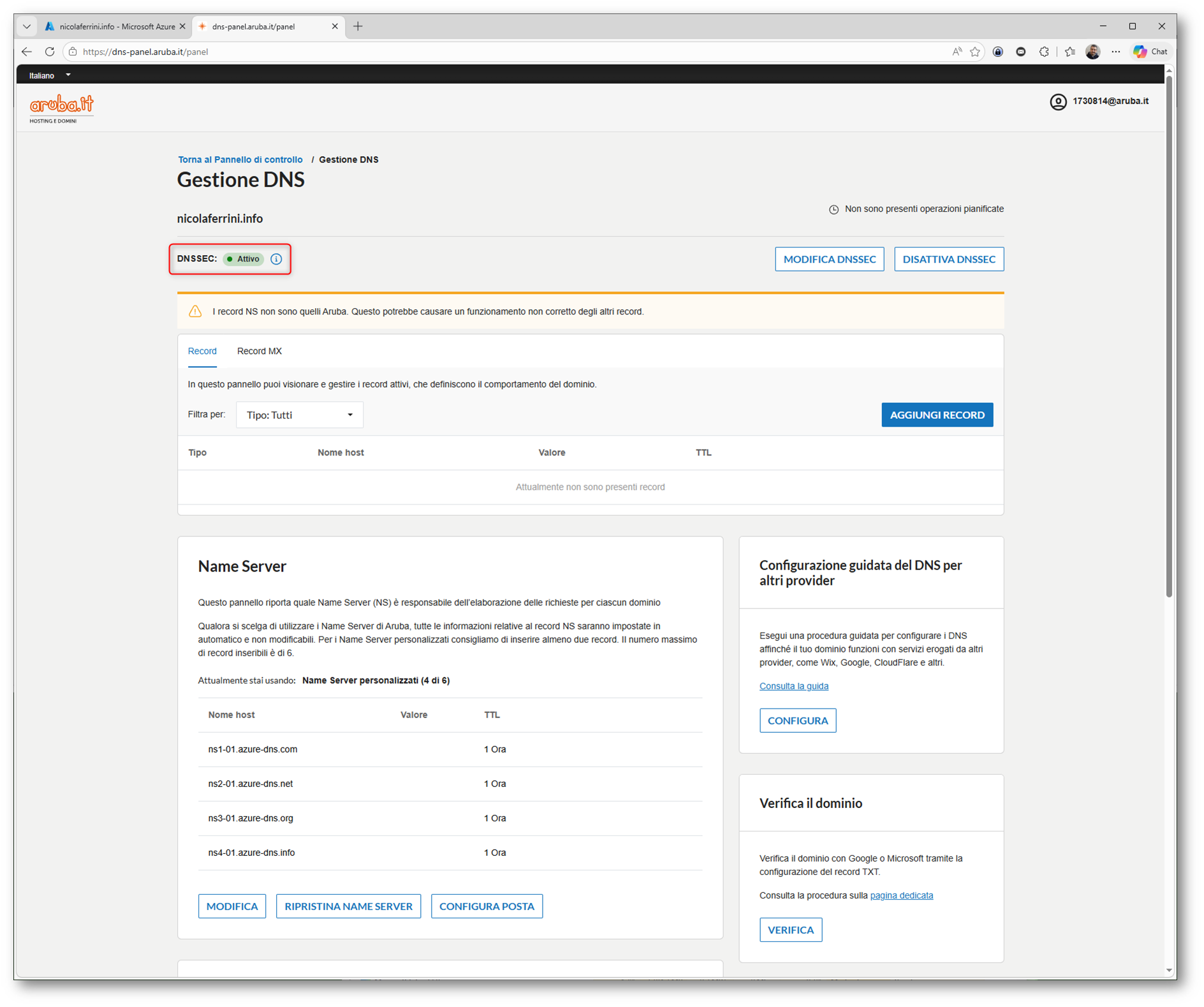The width and height of the screenshot is (1204, 1007).
Task: Click Torna al Pannello di controllo link
Action: 240,159
